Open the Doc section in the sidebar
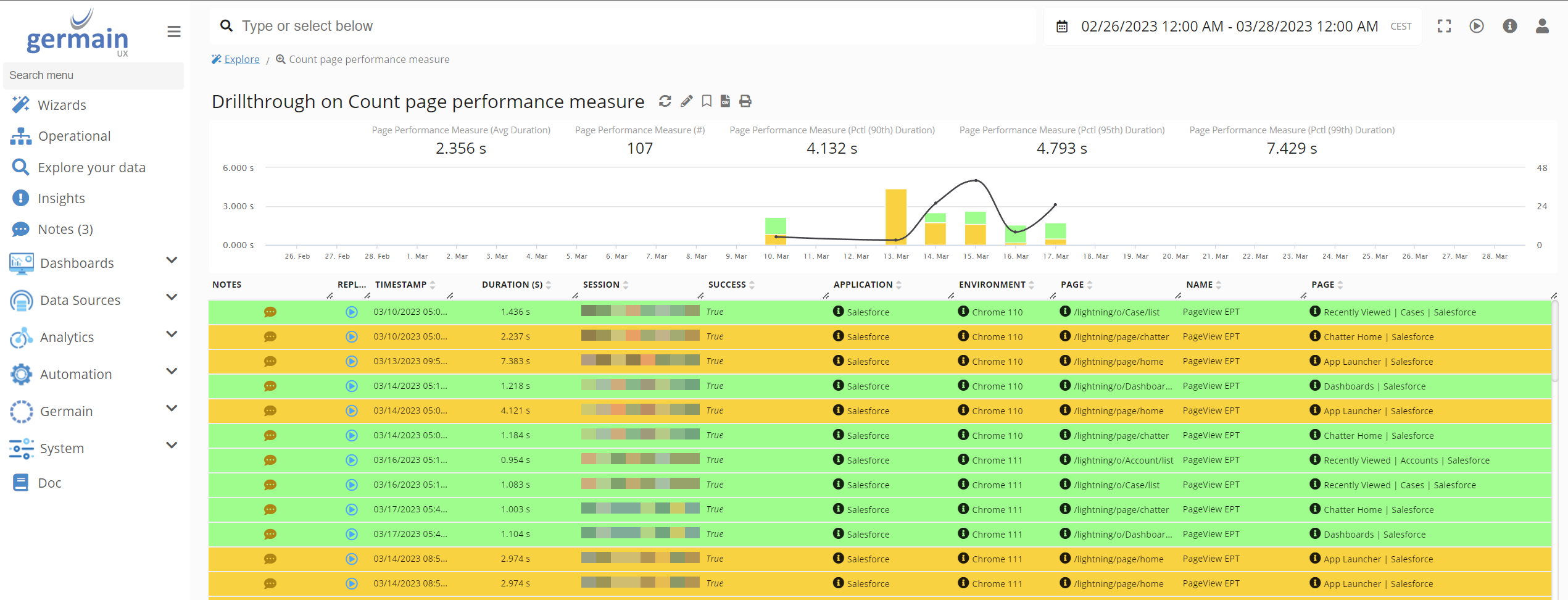Screen dimensions: 1568x600 (50, 482)
